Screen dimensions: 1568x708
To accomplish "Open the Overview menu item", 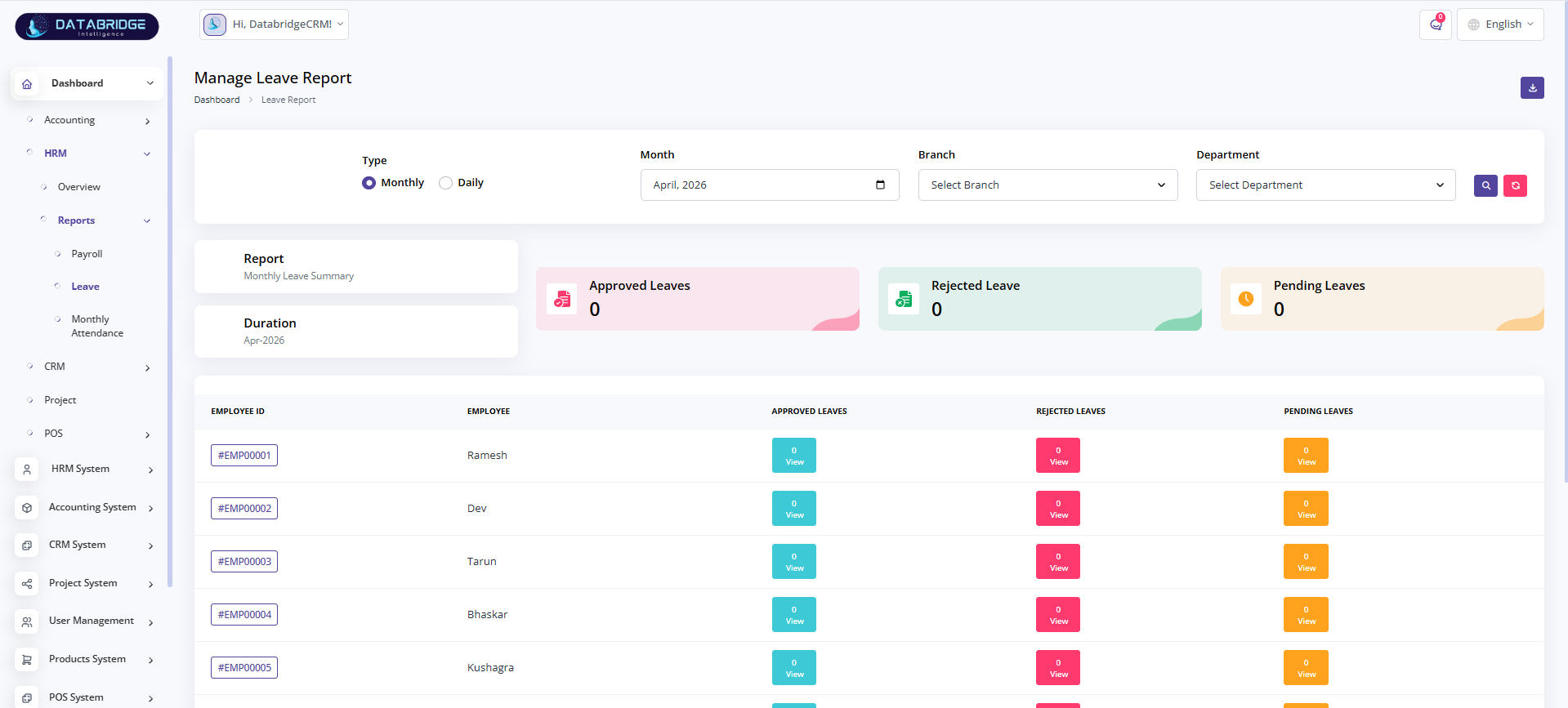I will 79,187.
